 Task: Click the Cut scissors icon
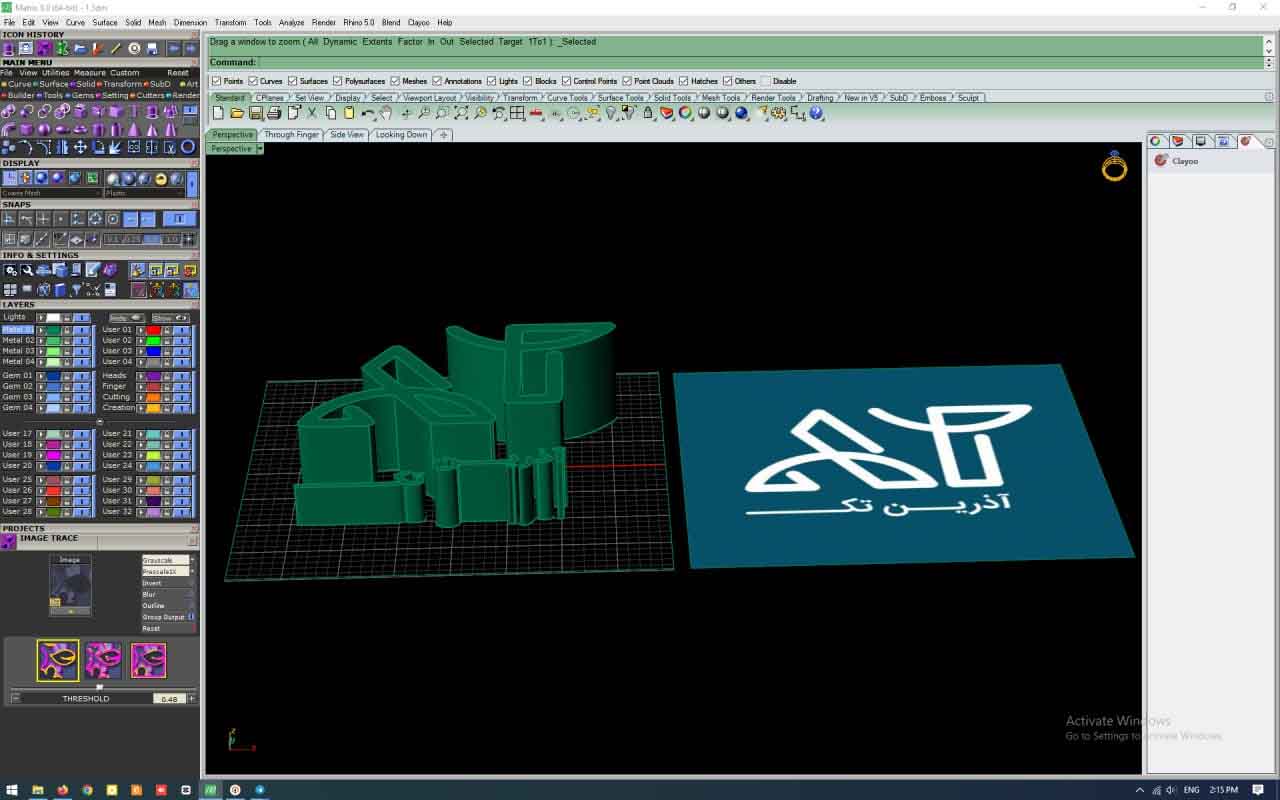[312, 114]
